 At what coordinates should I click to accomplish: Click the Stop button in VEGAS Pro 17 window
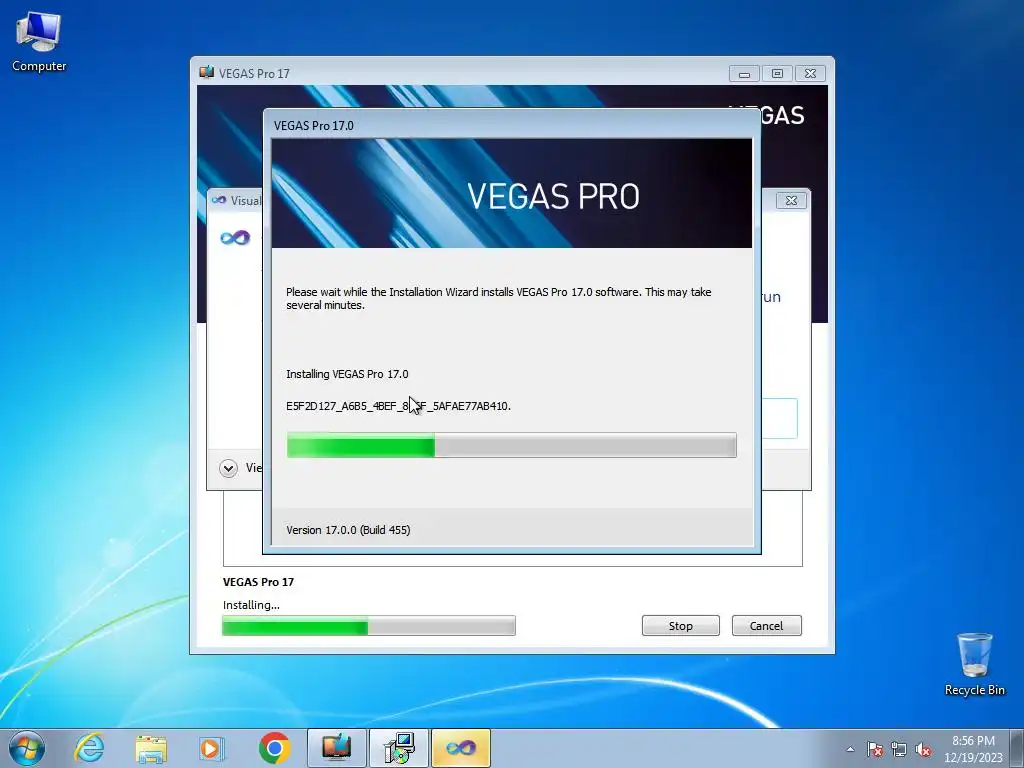click(680, 626)
